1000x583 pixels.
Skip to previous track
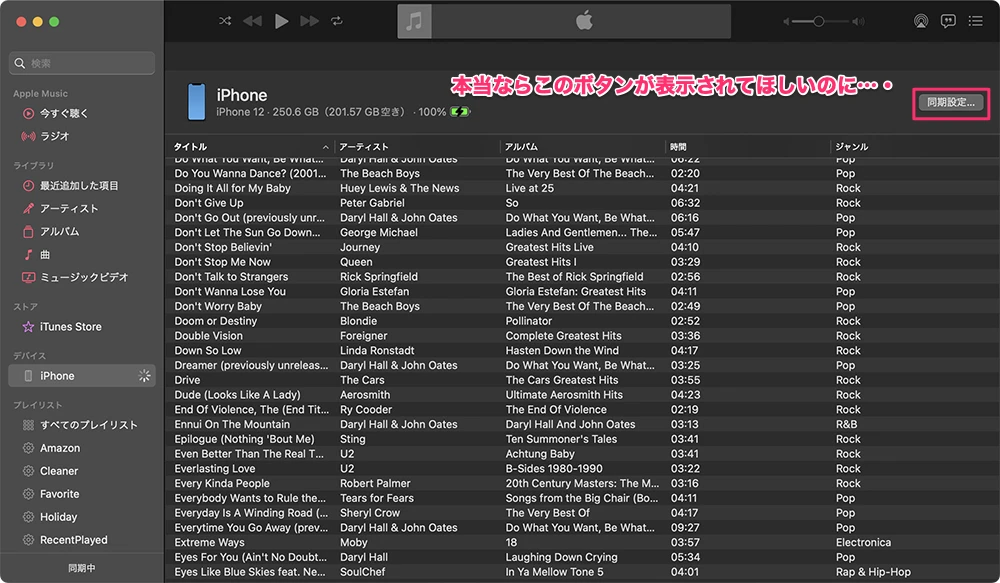(x=253, y=21)
